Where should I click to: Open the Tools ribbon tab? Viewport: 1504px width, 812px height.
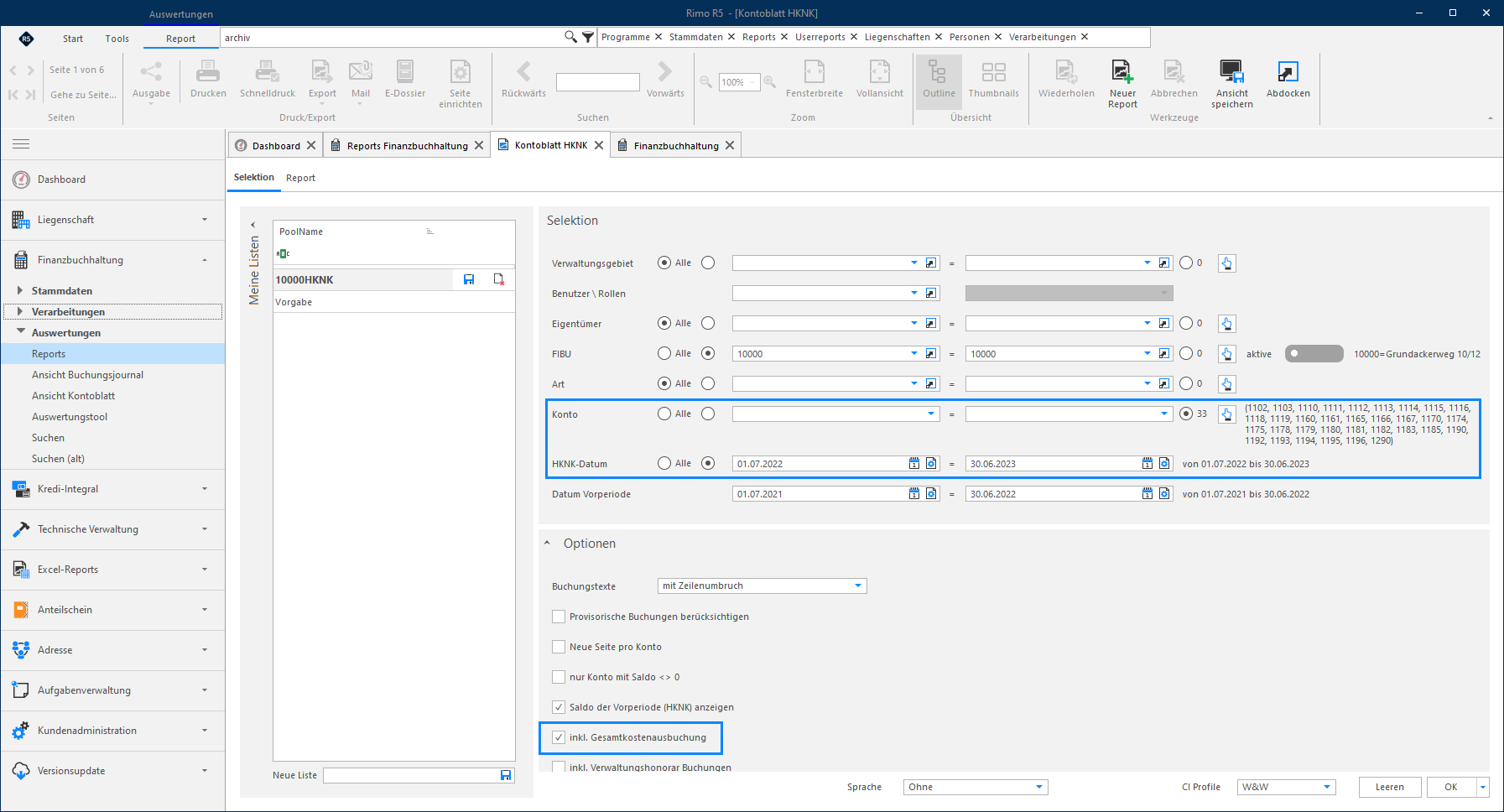(x=117, y=39)
